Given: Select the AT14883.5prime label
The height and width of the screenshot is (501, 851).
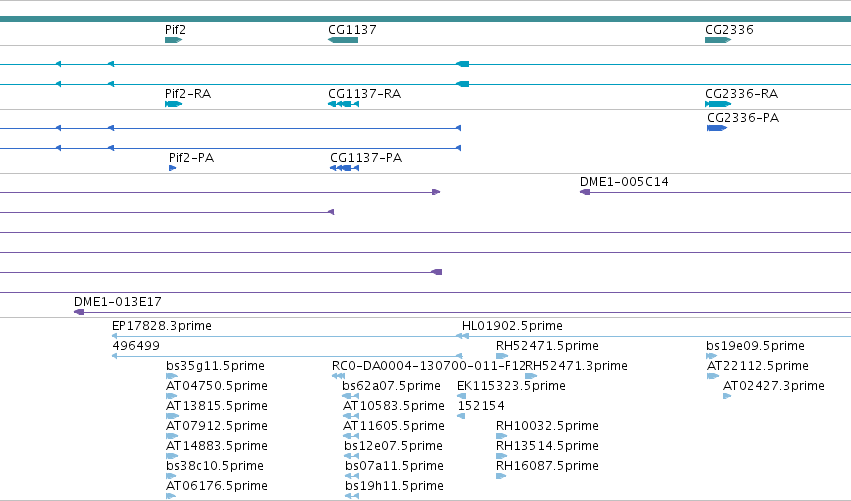Looking at the screenshot, I should [x=217, y=446].
